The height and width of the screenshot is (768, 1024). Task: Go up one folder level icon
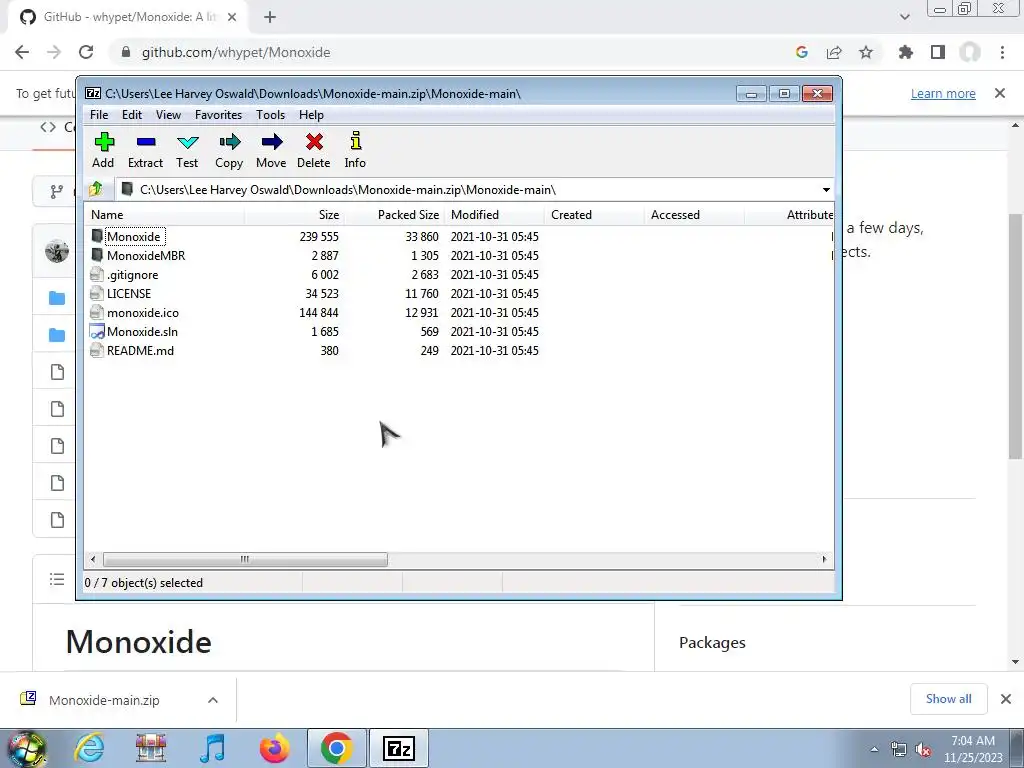(96, 189)
